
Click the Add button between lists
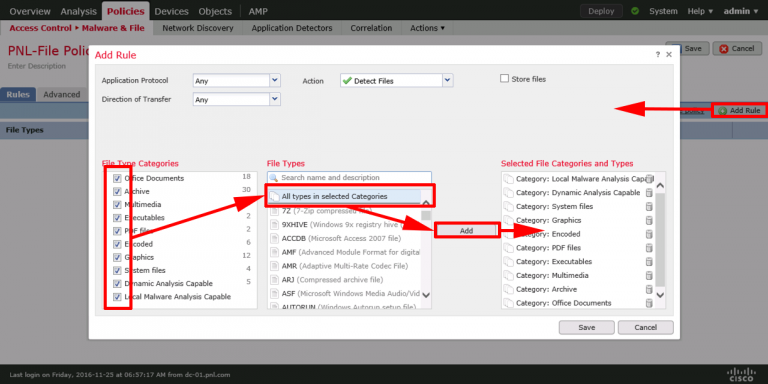[x=466, y=230]
